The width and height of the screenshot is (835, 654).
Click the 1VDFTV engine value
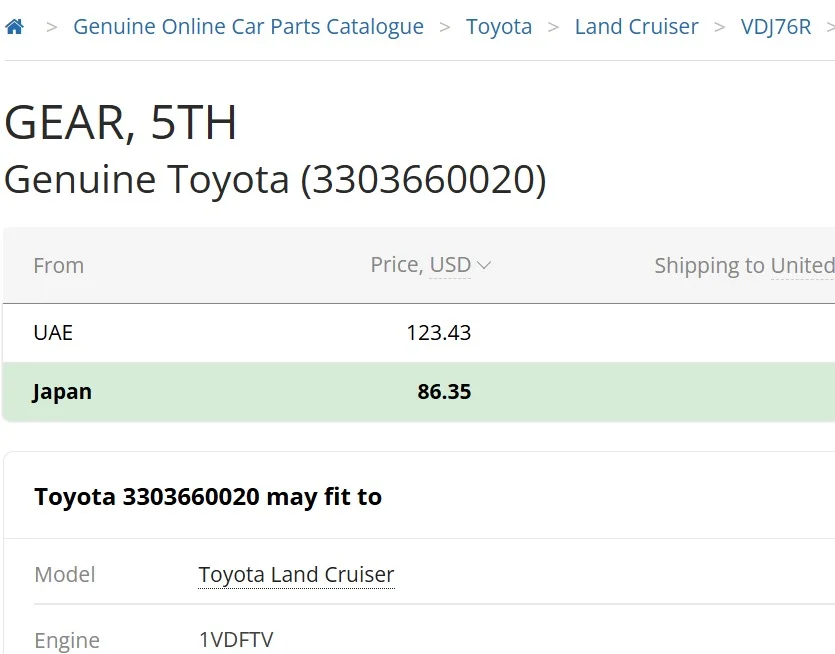(235, 640)
